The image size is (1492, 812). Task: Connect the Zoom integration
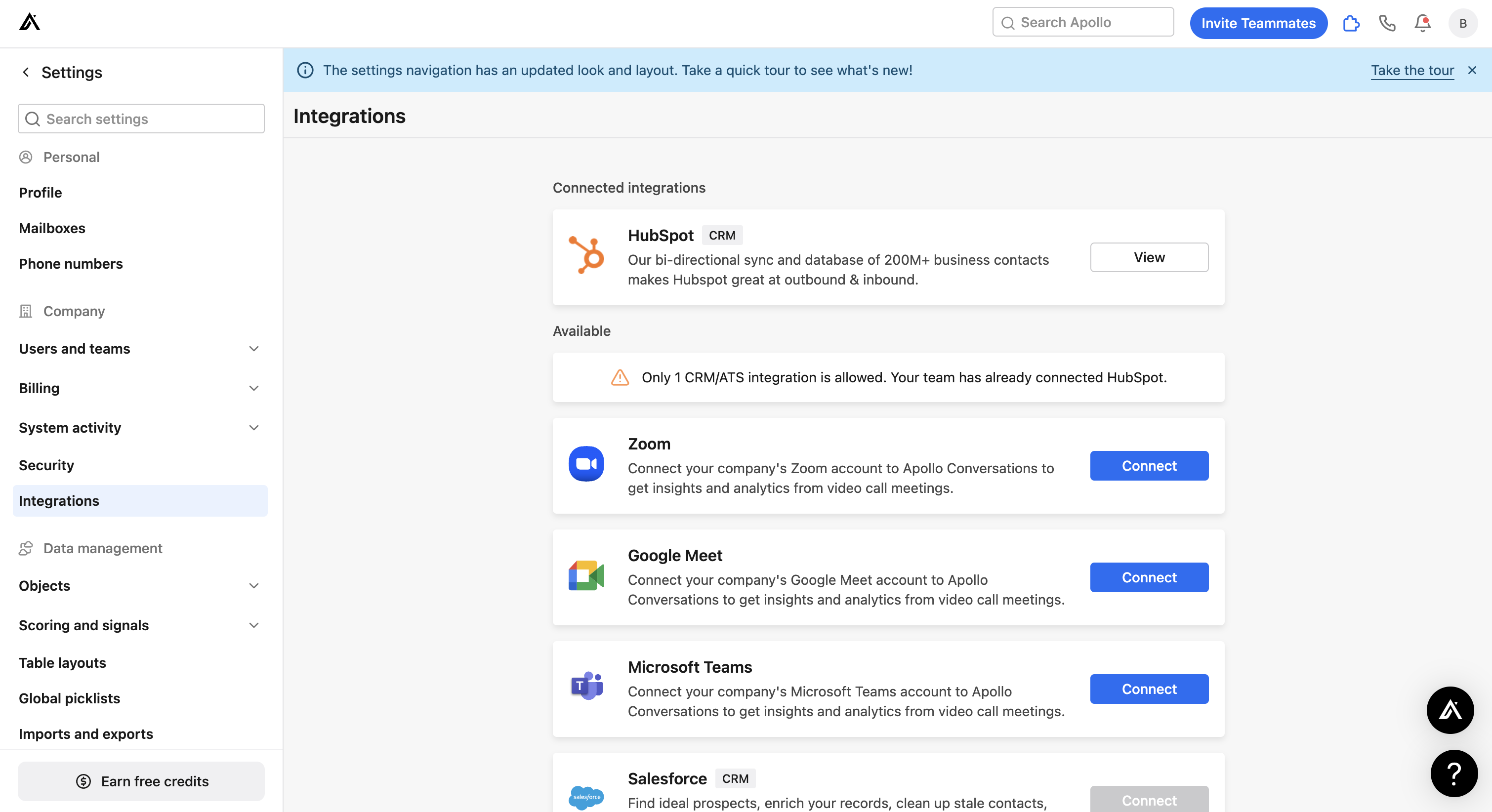click(1149, 466)
